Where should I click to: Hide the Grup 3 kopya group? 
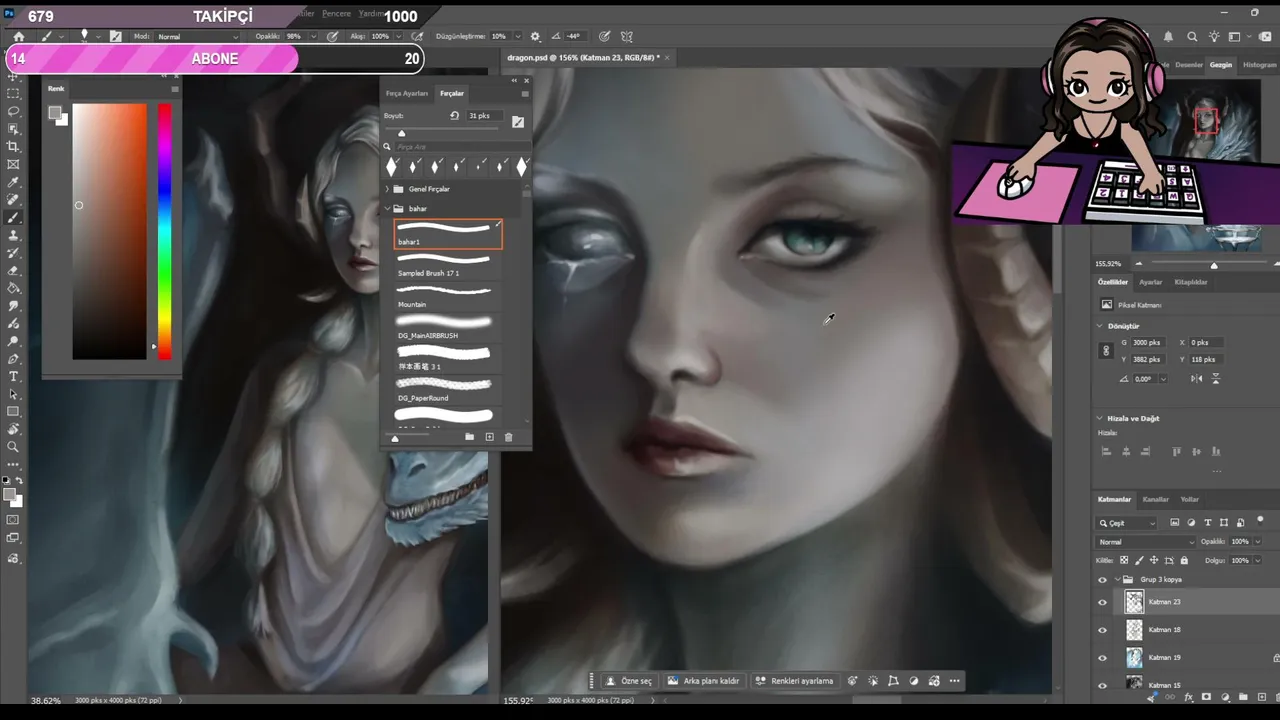pos(1102,579)
